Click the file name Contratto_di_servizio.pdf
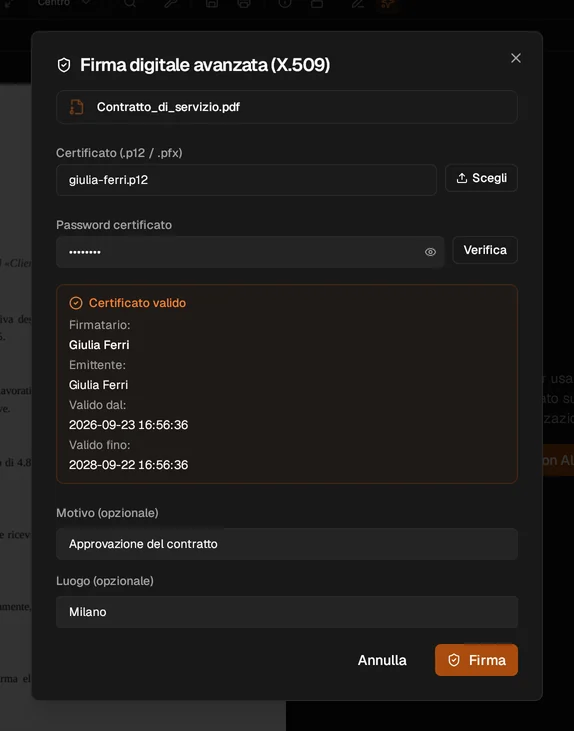This screenshot has height=731, width=574. (168, 107)
